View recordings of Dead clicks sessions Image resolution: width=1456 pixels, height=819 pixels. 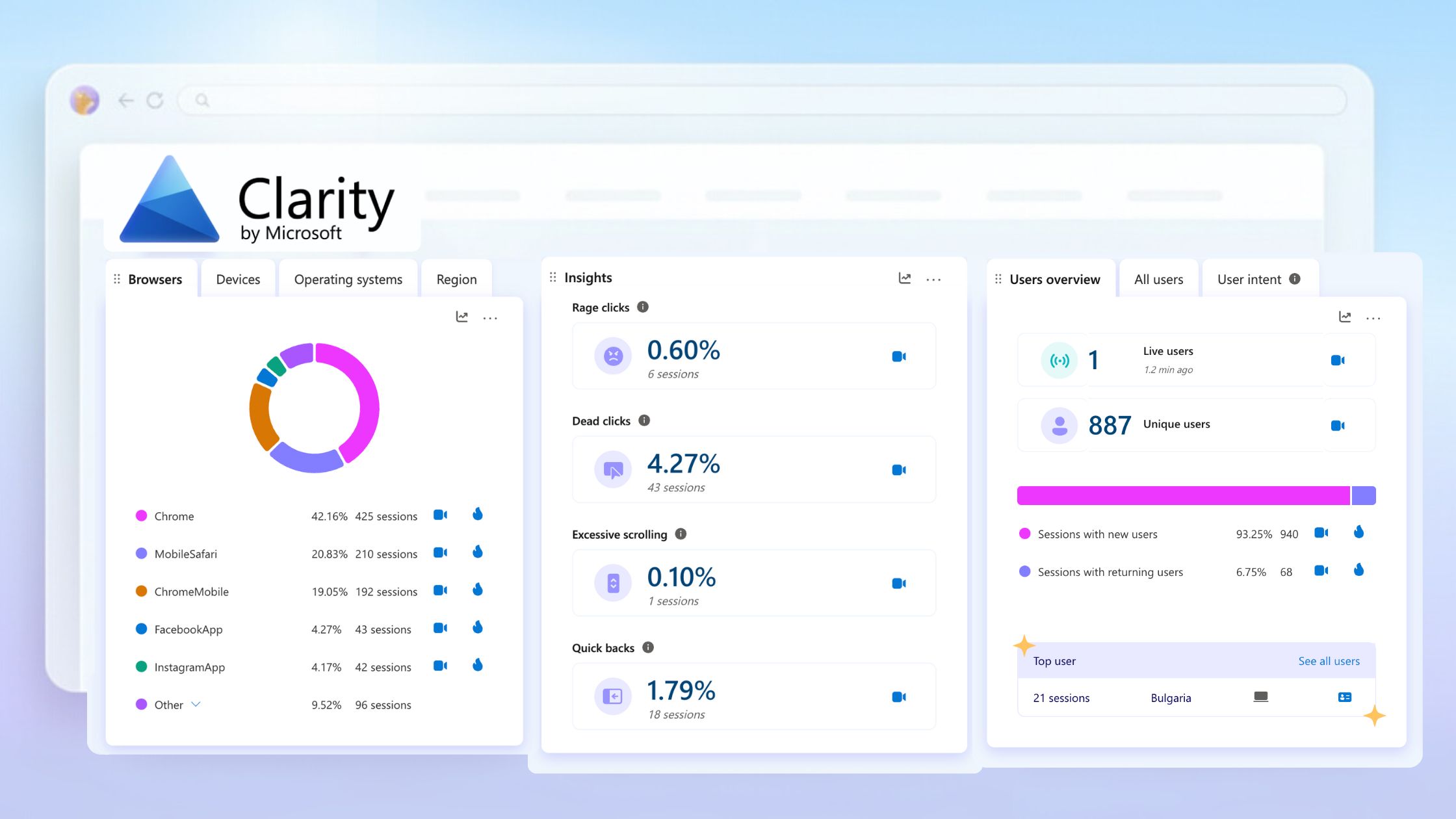899,469
